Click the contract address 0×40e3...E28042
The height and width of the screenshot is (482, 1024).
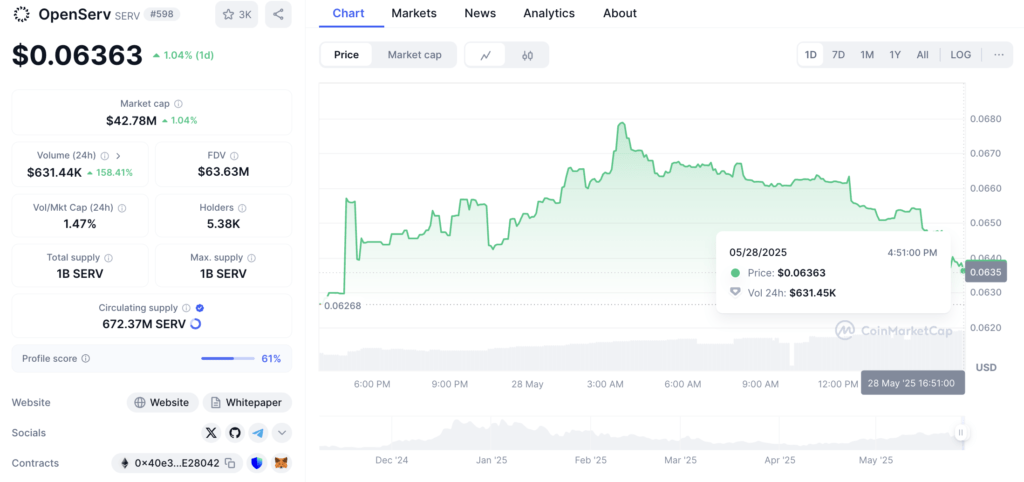pos(178,463)
